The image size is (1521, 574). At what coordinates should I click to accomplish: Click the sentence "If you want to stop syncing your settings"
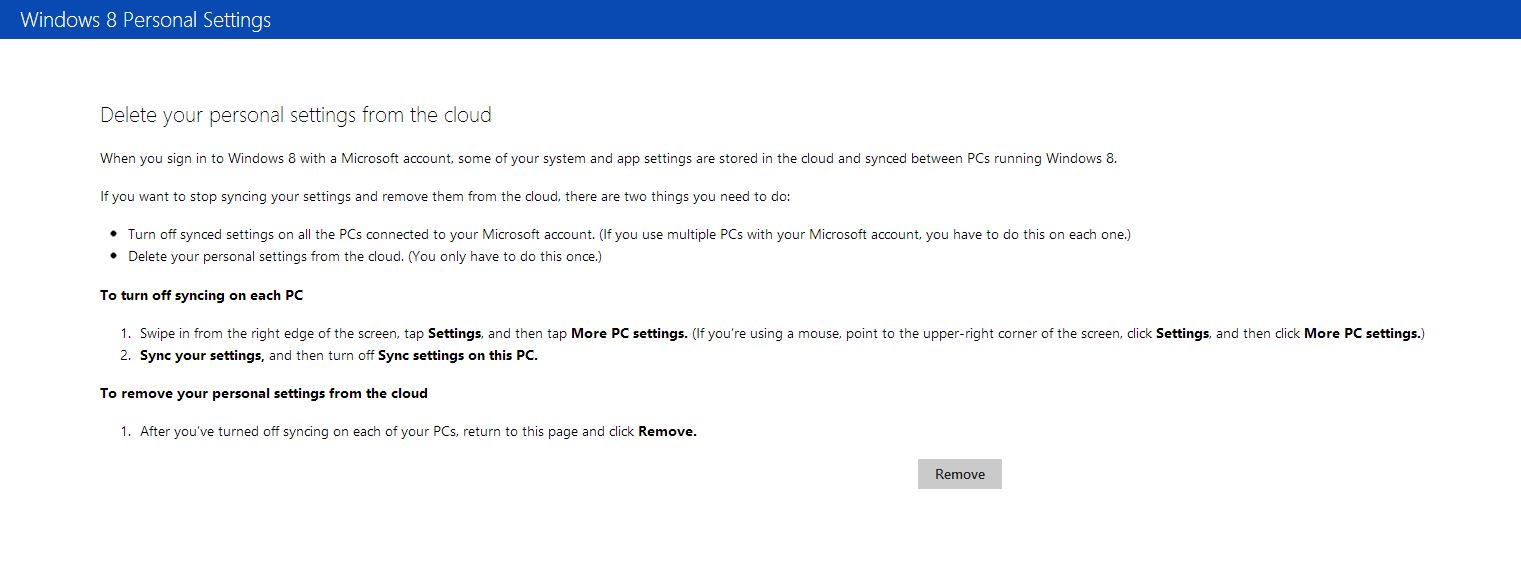445,196
